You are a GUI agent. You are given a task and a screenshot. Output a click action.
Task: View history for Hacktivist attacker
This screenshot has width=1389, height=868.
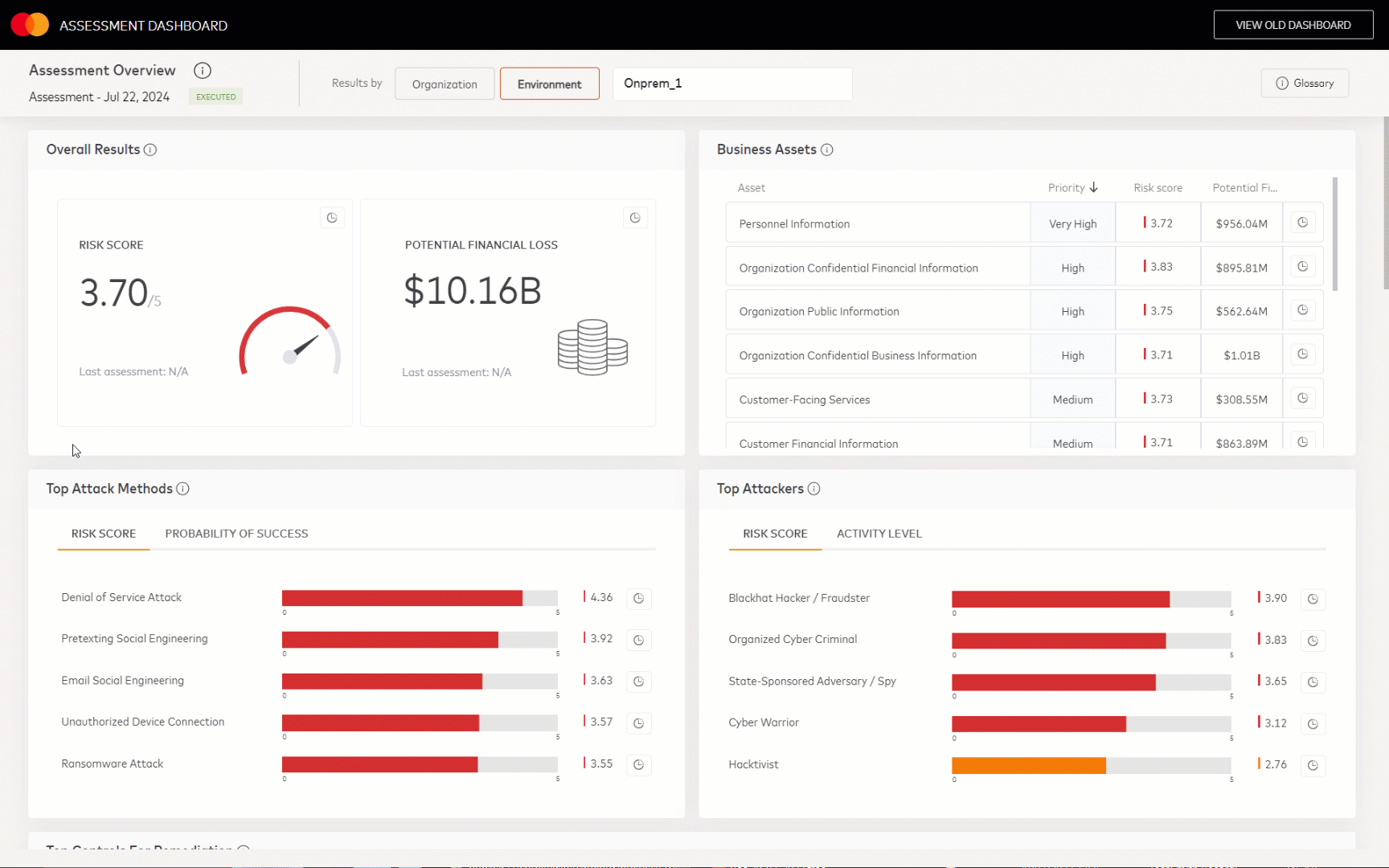1313,765
